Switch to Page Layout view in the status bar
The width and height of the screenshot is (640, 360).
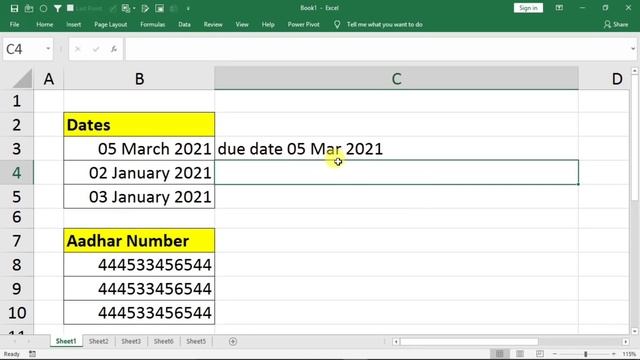(520, 354)
